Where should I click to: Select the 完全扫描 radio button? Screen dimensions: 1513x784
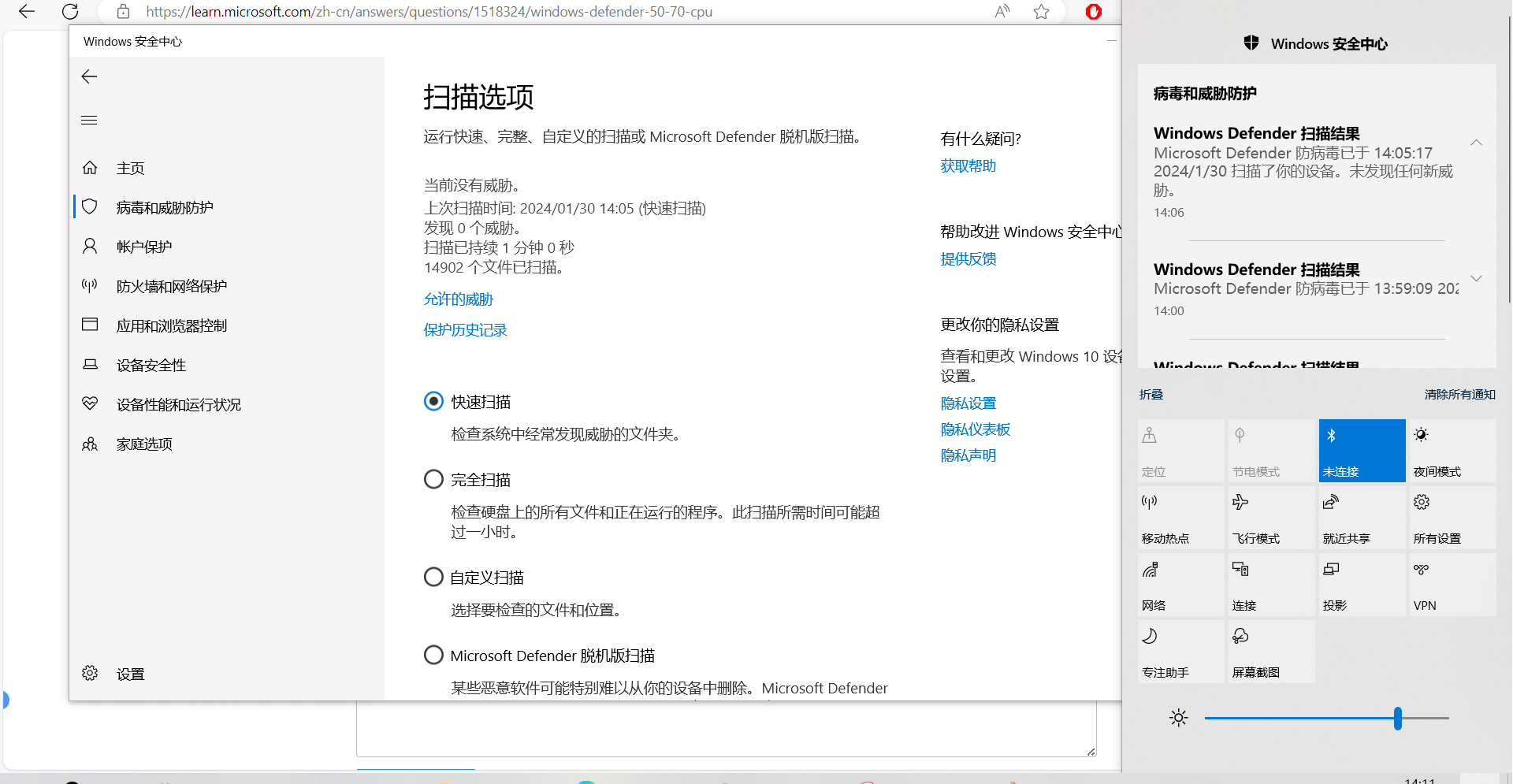point(433,479)
